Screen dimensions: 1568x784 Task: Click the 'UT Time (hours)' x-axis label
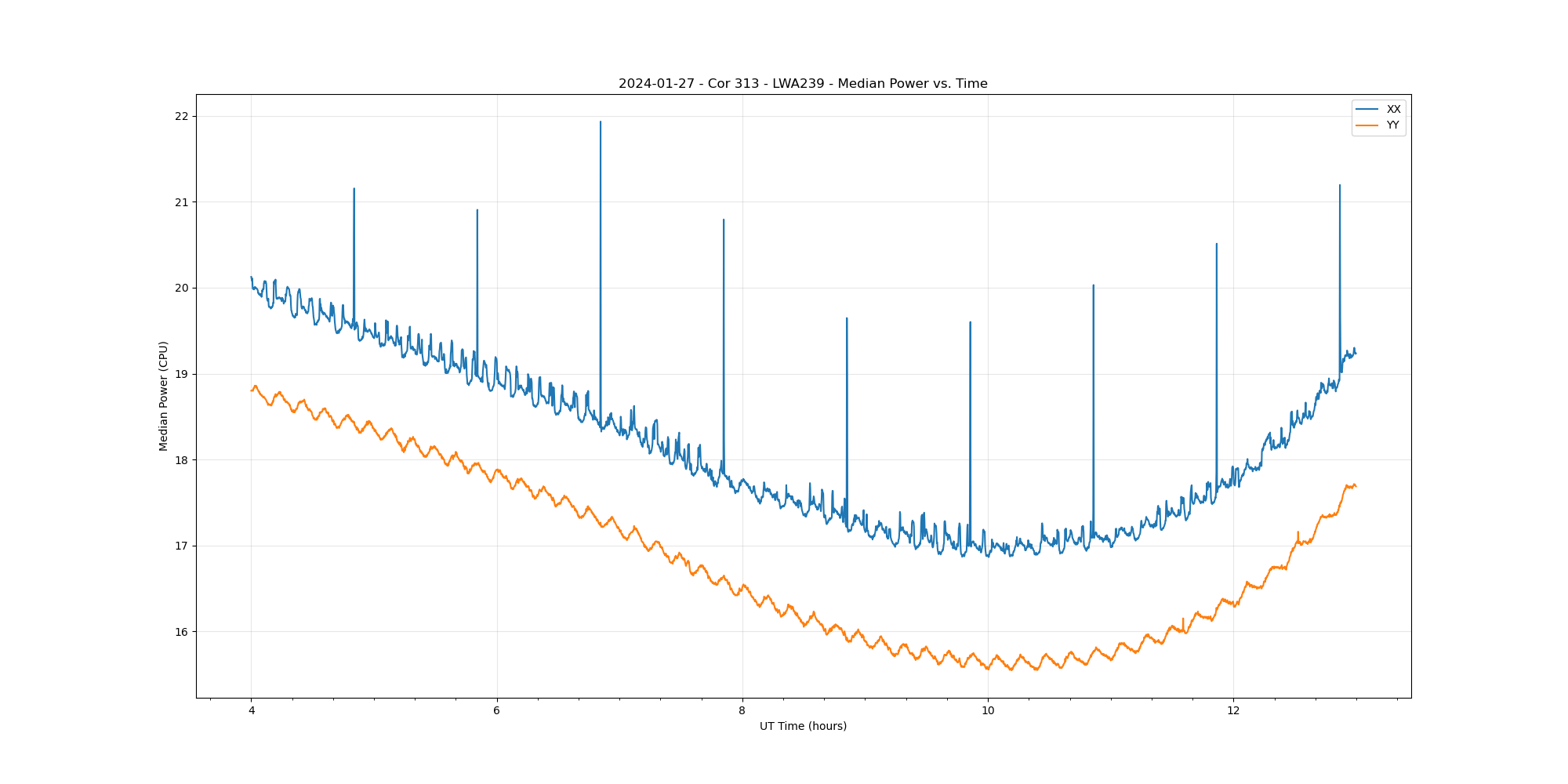click(x=803, y=726)
